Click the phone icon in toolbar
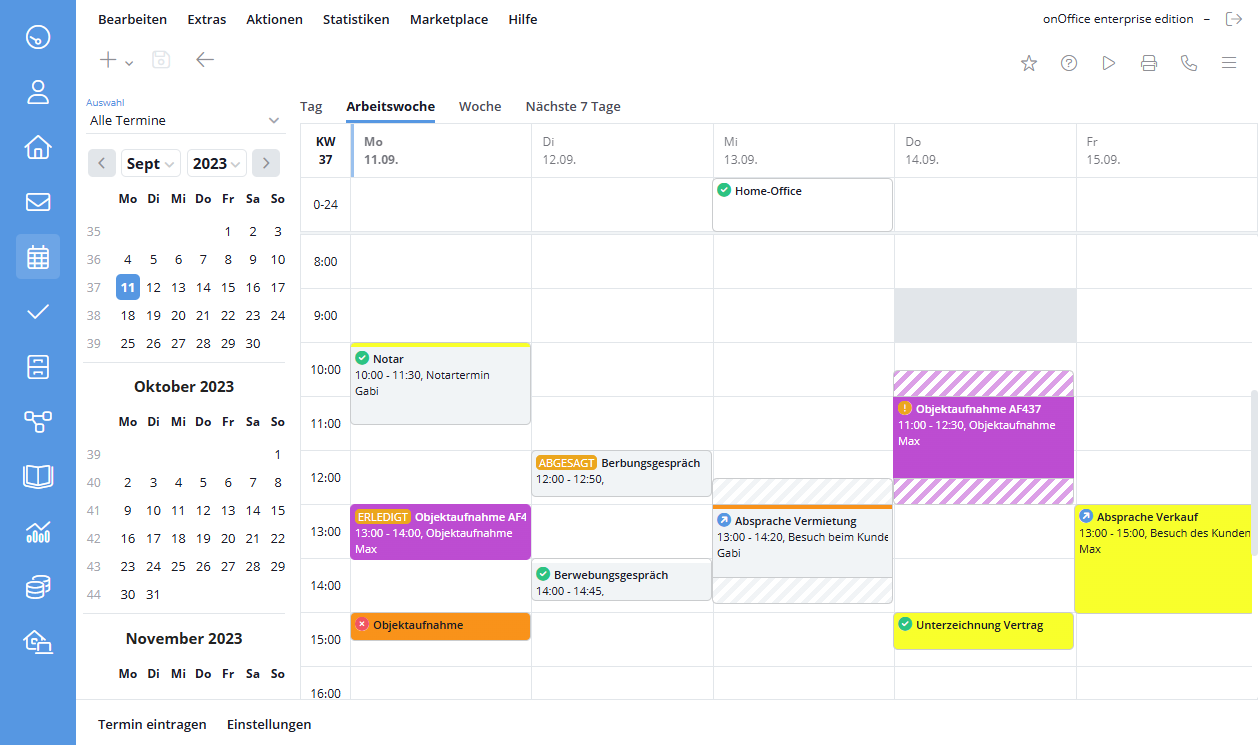The height and width of the screenshot is (745, 1258). tap(1188, 63)
